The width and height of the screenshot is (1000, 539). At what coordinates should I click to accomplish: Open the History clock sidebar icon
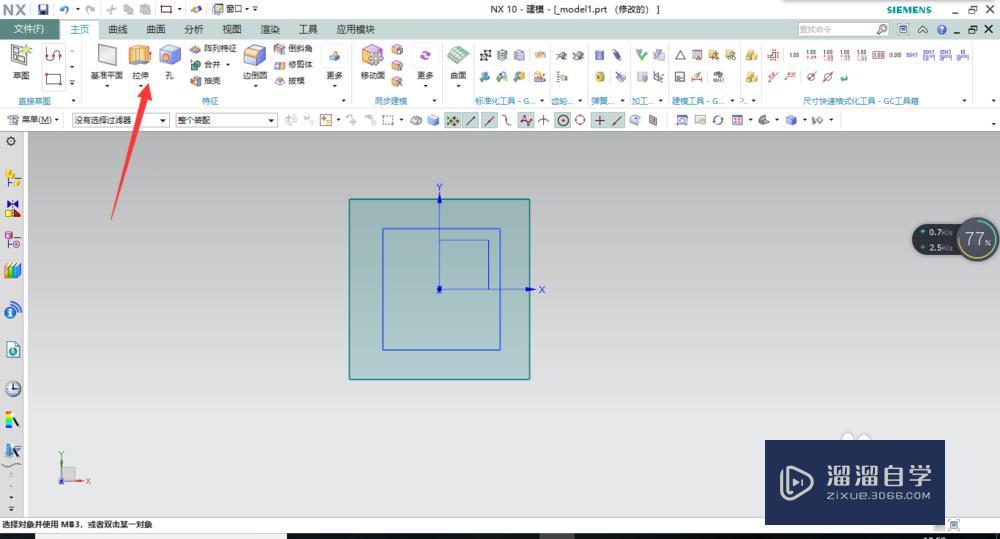point(12,388)
